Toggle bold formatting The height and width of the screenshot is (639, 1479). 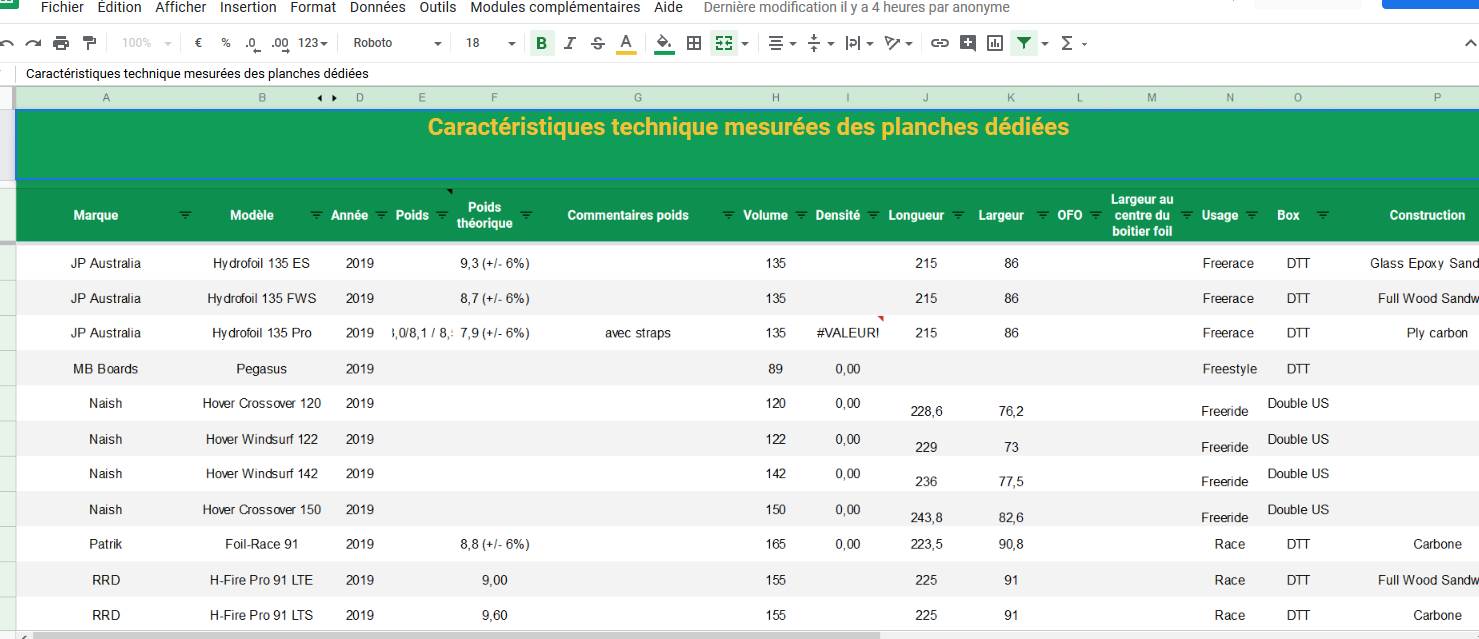pyautogui.click(x=542, y=43)
